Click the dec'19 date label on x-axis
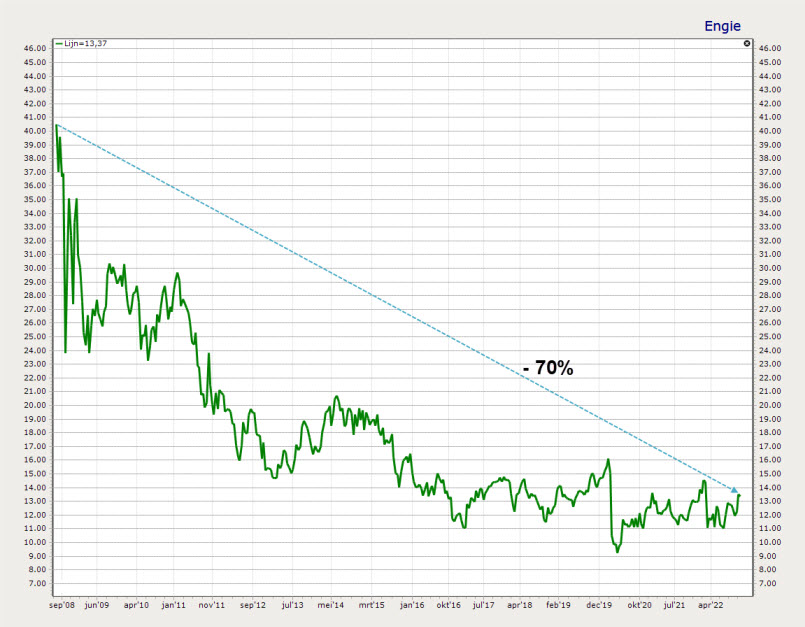Image resolution: width=805 pixels, height=627 pixels. click(x=599, y=605)
